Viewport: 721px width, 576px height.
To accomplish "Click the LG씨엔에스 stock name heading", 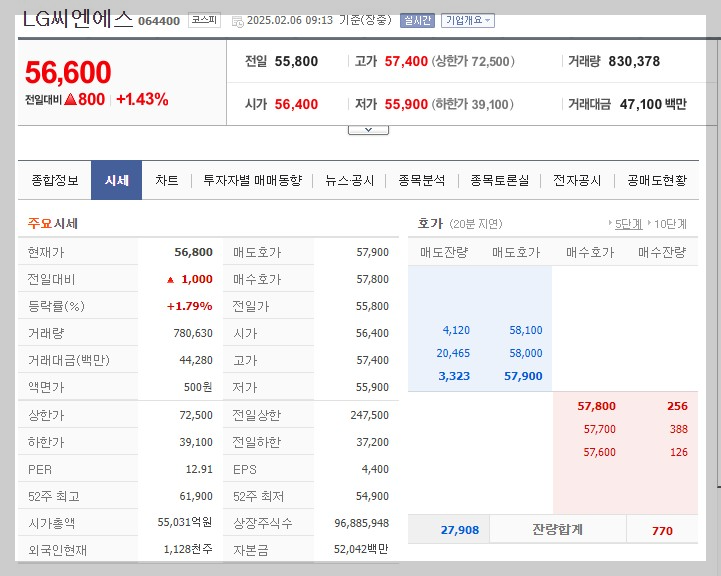I will coord(77,20).
